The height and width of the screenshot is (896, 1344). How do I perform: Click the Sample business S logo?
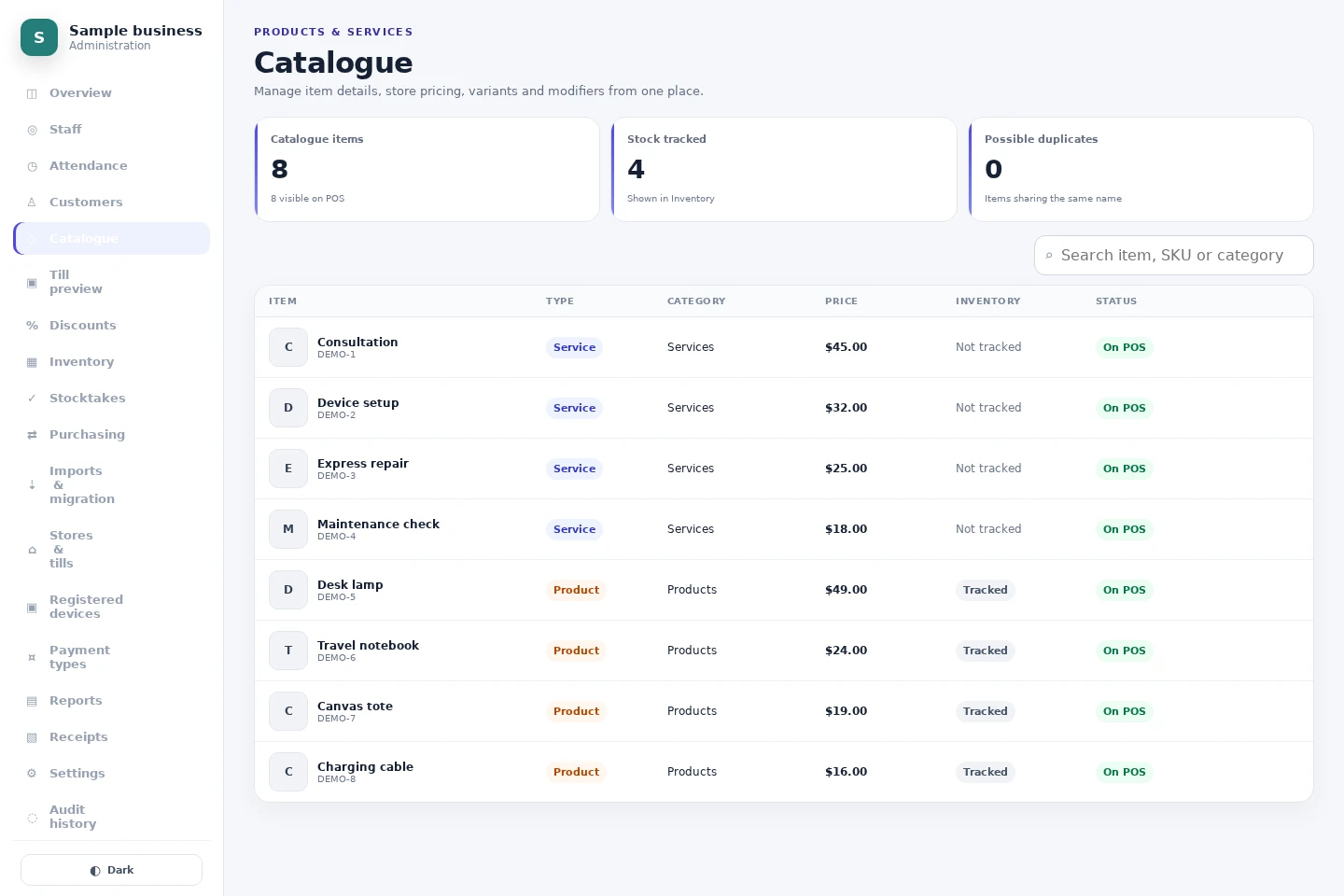39,37
